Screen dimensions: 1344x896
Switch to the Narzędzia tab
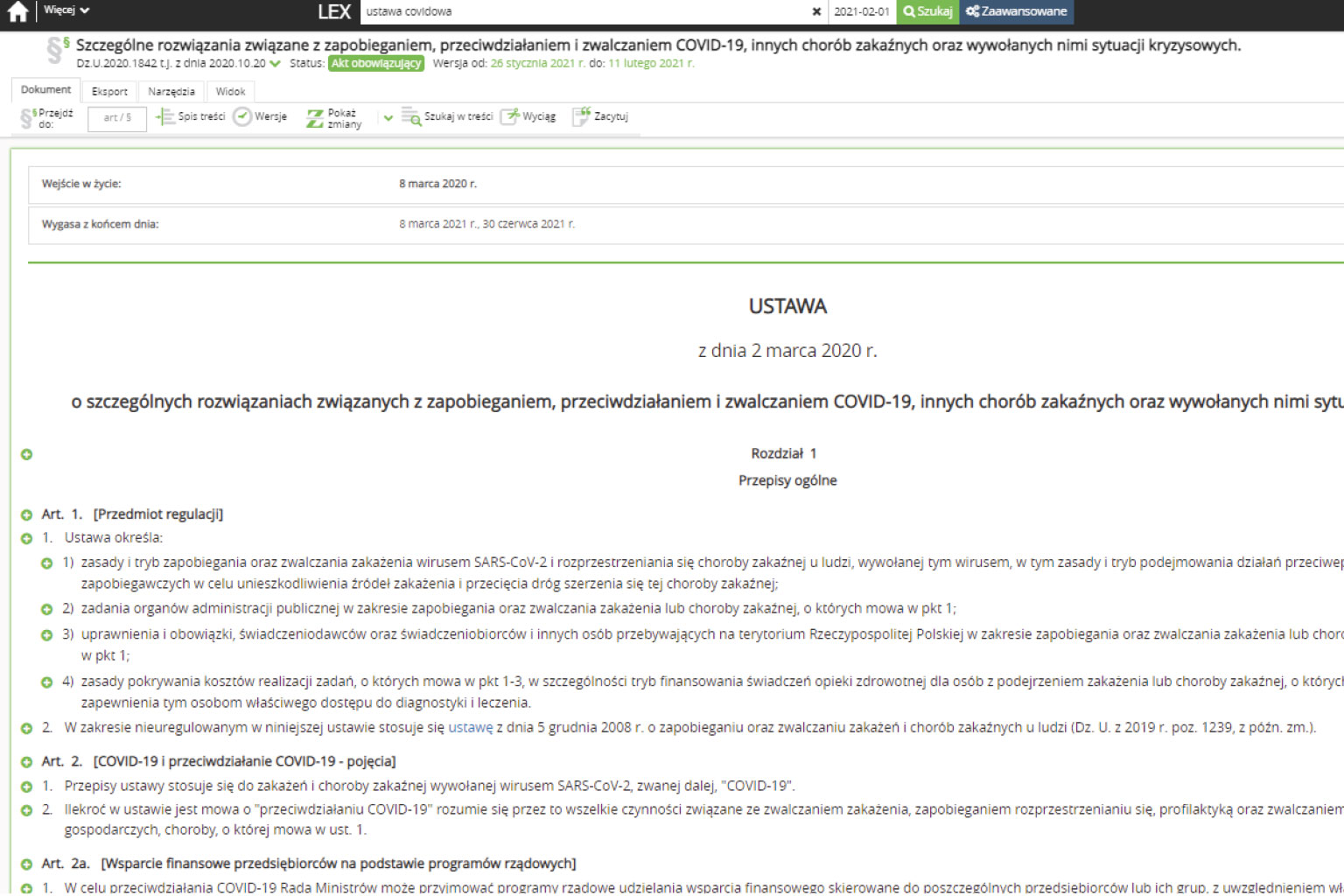tap(171, 91)
